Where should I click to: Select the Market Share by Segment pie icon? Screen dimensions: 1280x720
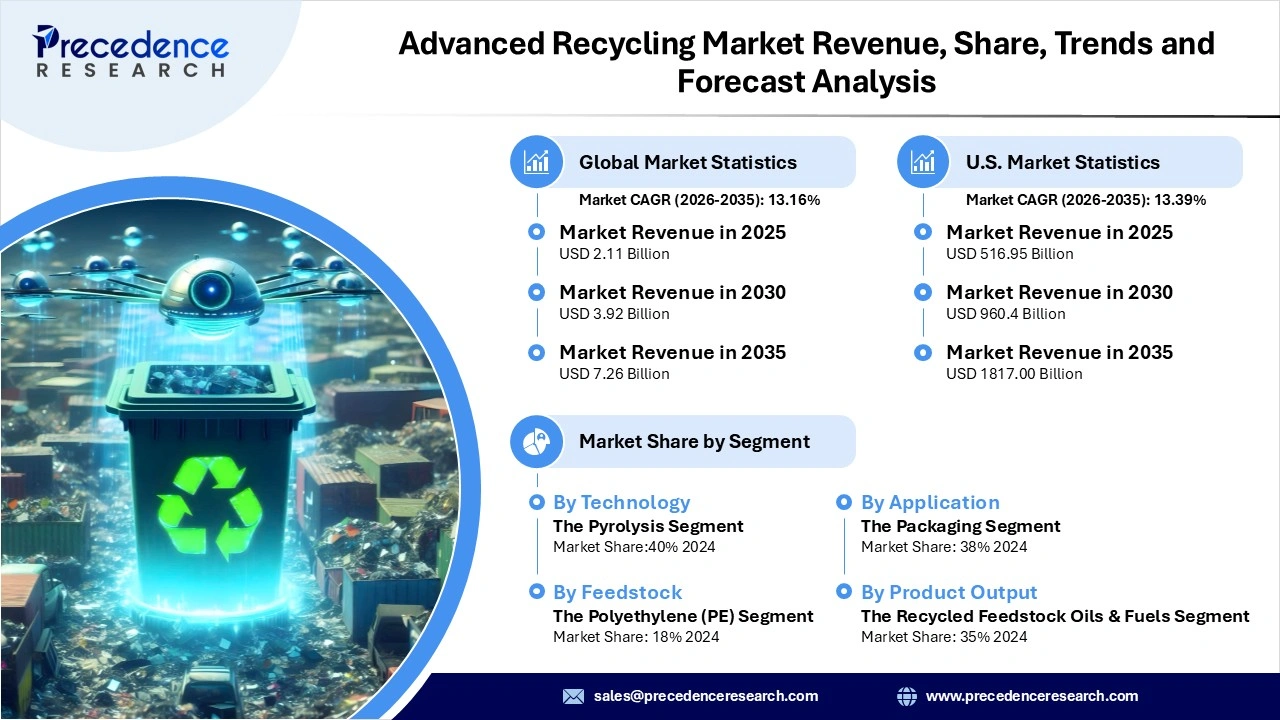(x=537, y=441)
